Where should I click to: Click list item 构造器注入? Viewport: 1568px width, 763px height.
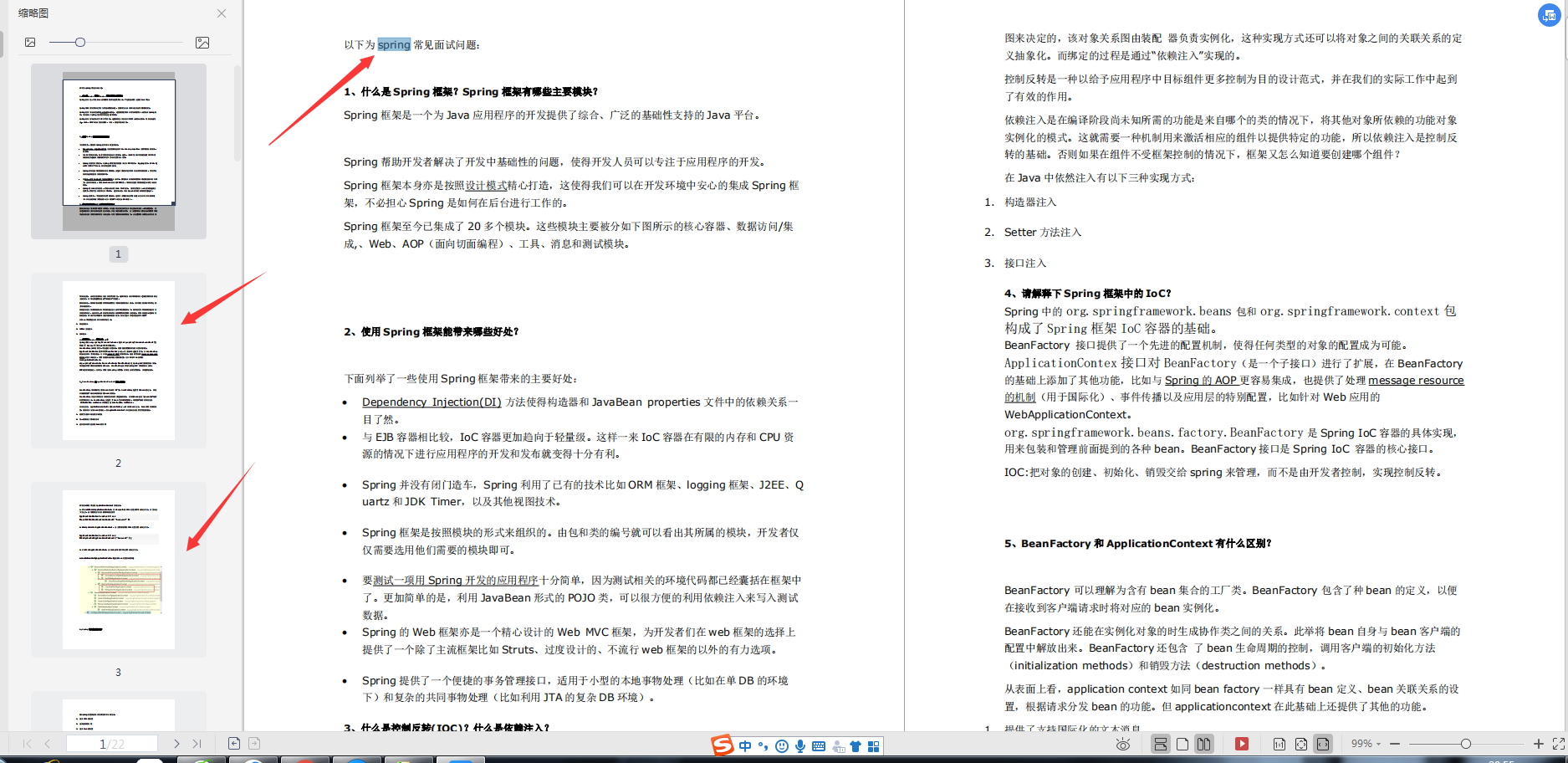coord(1030,202)
